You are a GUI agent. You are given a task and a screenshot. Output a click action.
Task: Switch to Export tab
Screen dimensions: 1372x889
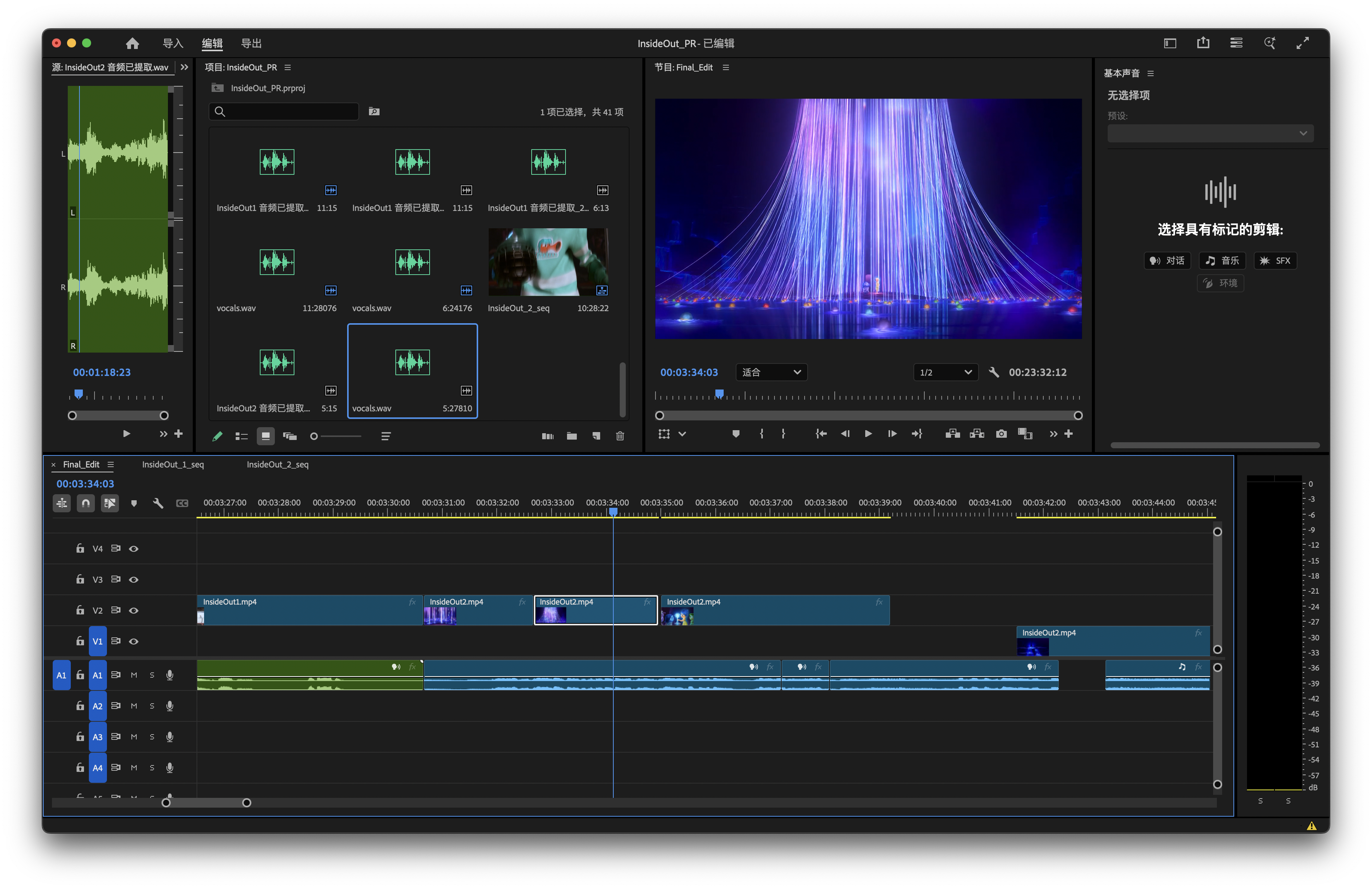[252, 43]
